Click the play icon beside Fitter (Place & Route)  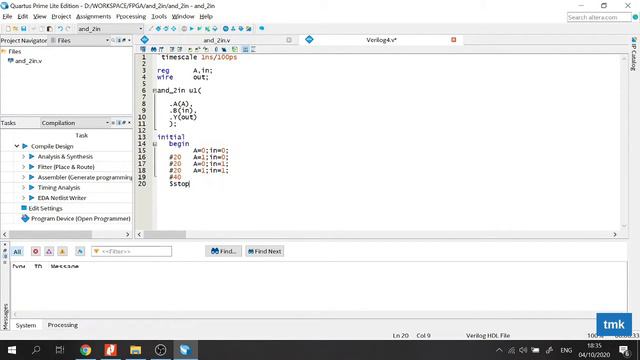pos(31,167)
